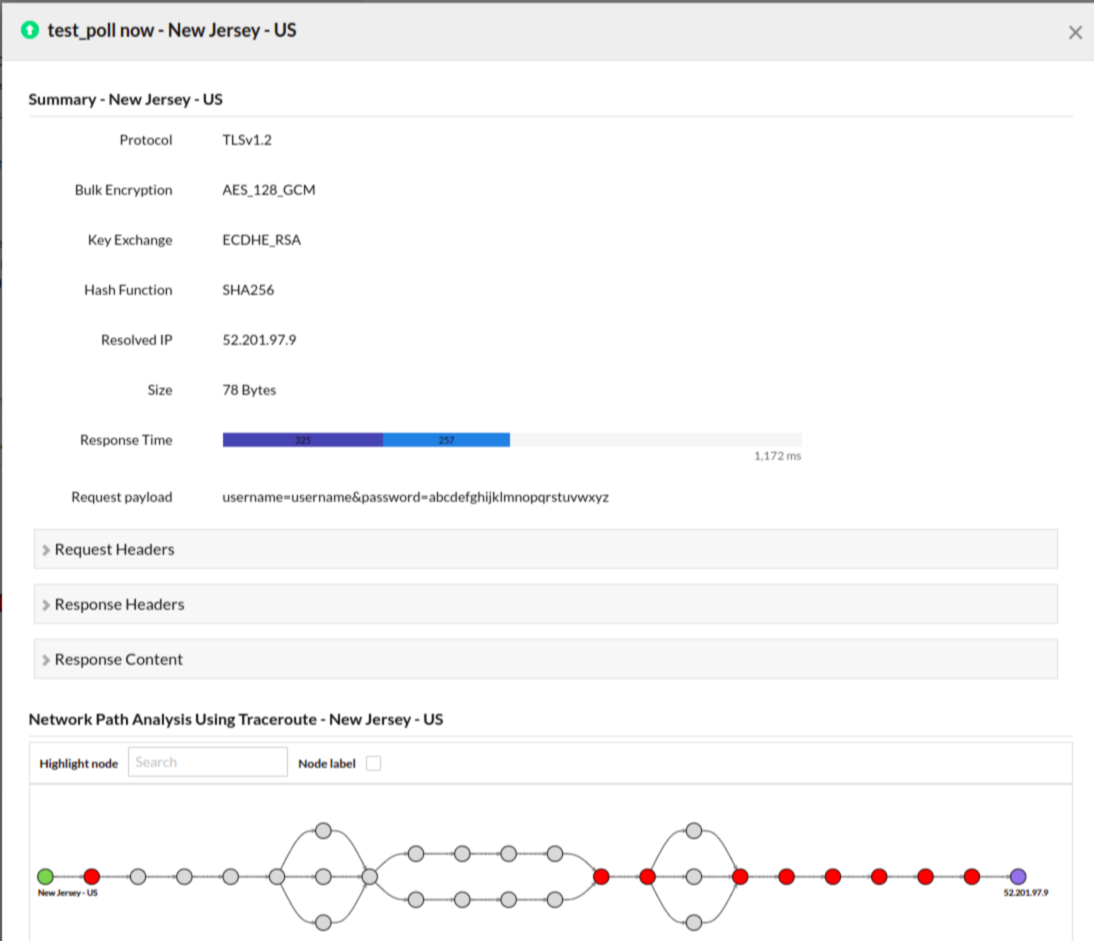The image size is (1094, 941).
Task: Select the purple 52.201.97.9 destination node
Action: 1017,877
